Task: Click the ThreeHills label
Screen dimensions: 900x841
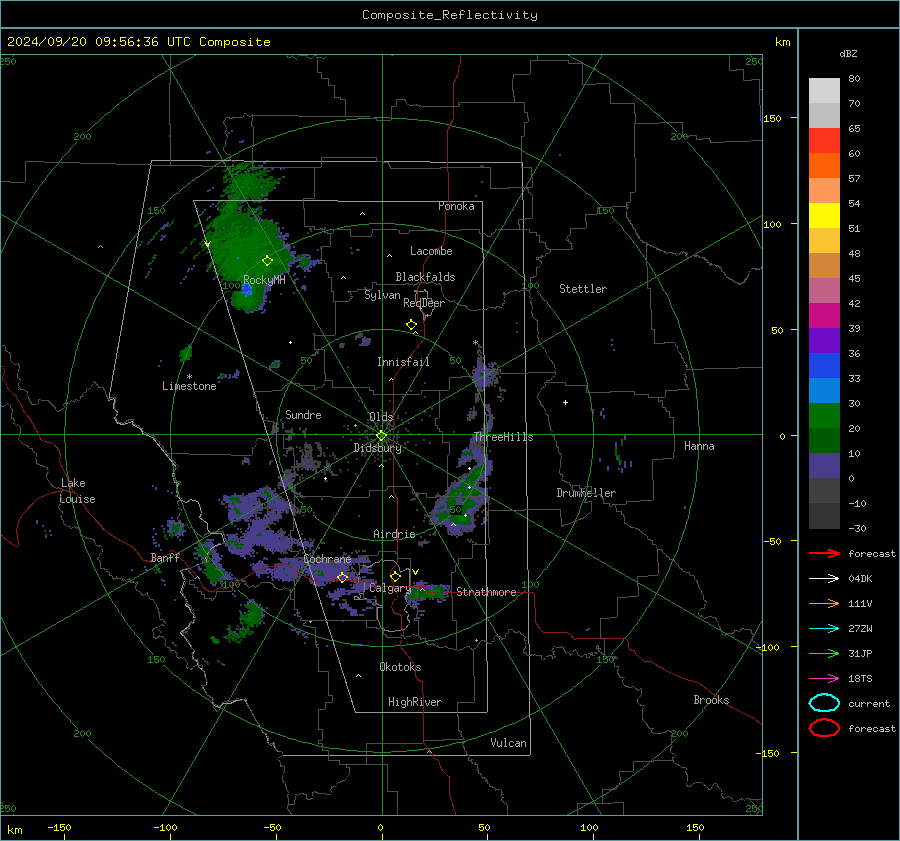Action: click(x=503, y=437)
